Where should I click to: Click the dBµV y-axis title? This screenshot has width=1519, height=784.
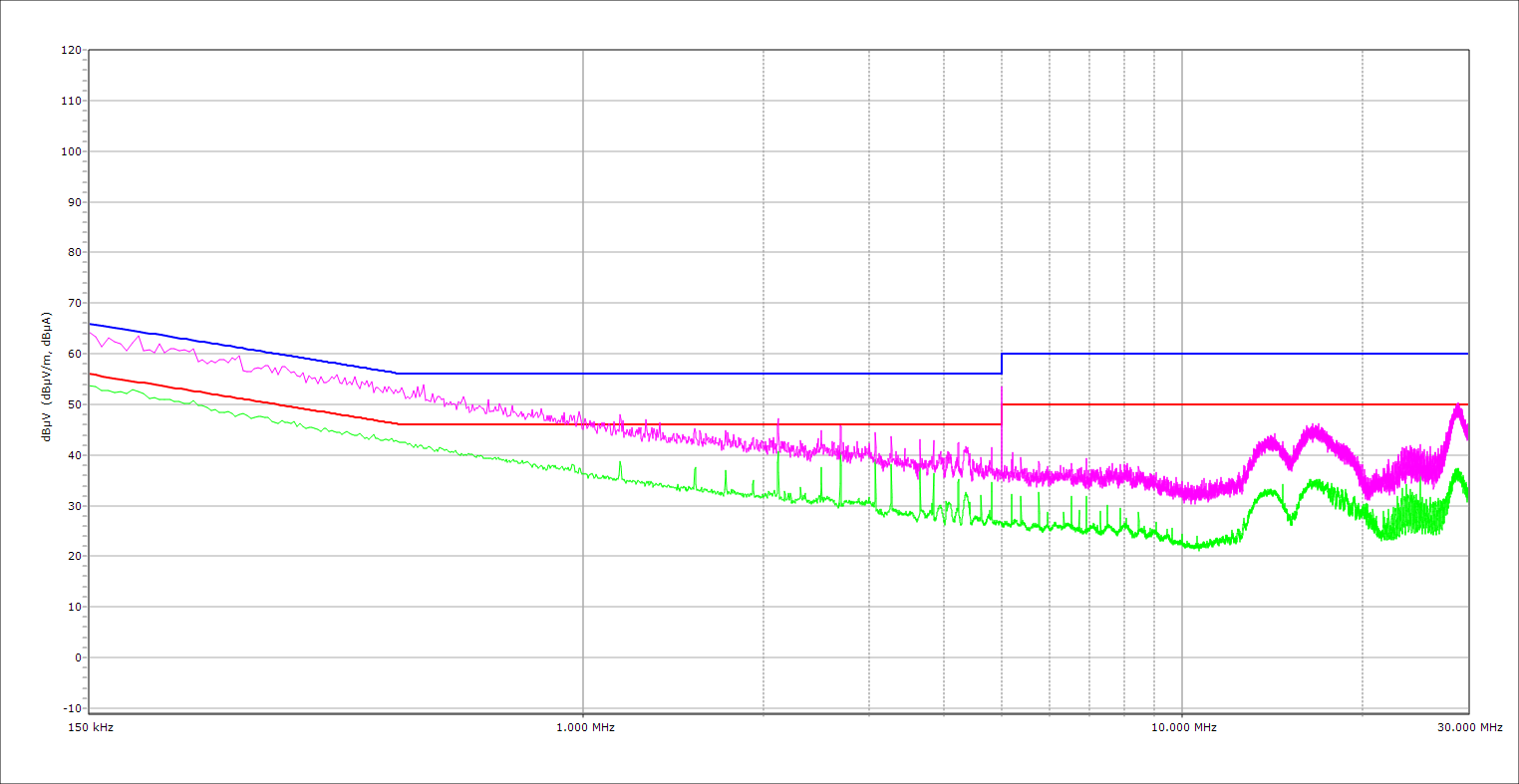click(x=46, y=378)
